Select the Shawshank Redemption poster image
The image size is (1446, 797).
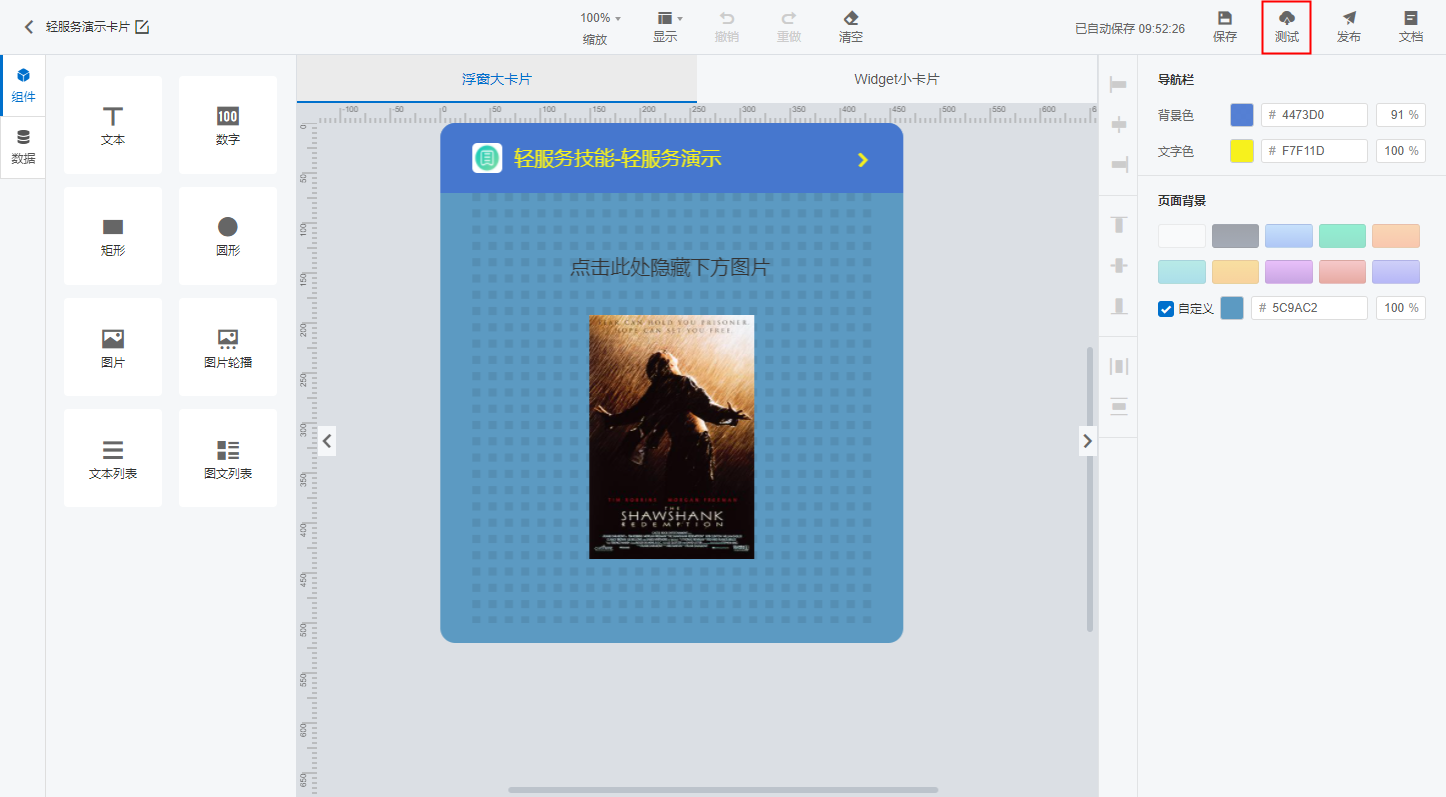pyautogui.click(x=672, y=437)
